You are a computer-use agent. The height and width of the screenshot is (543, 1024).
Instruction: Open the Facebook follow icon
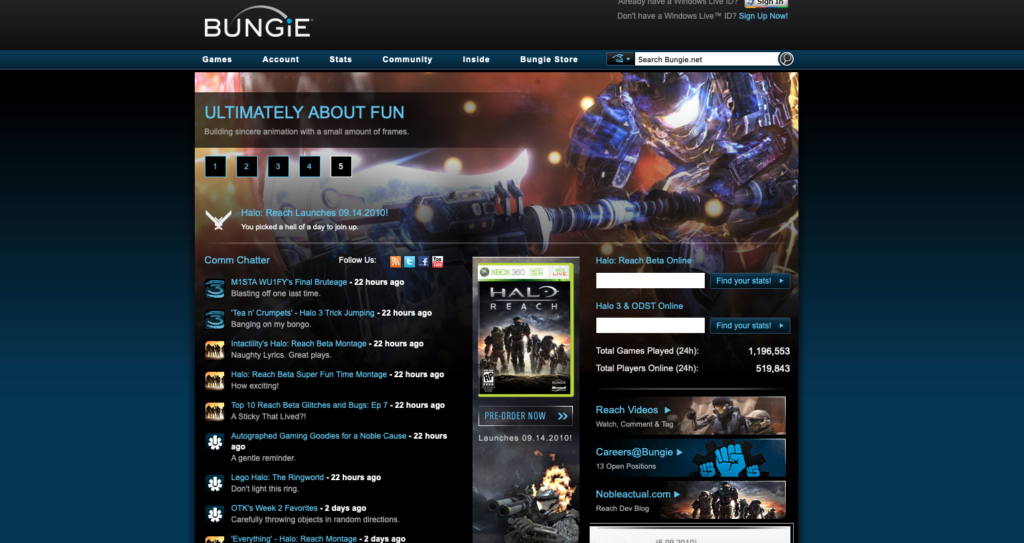[x=423, y=261]
